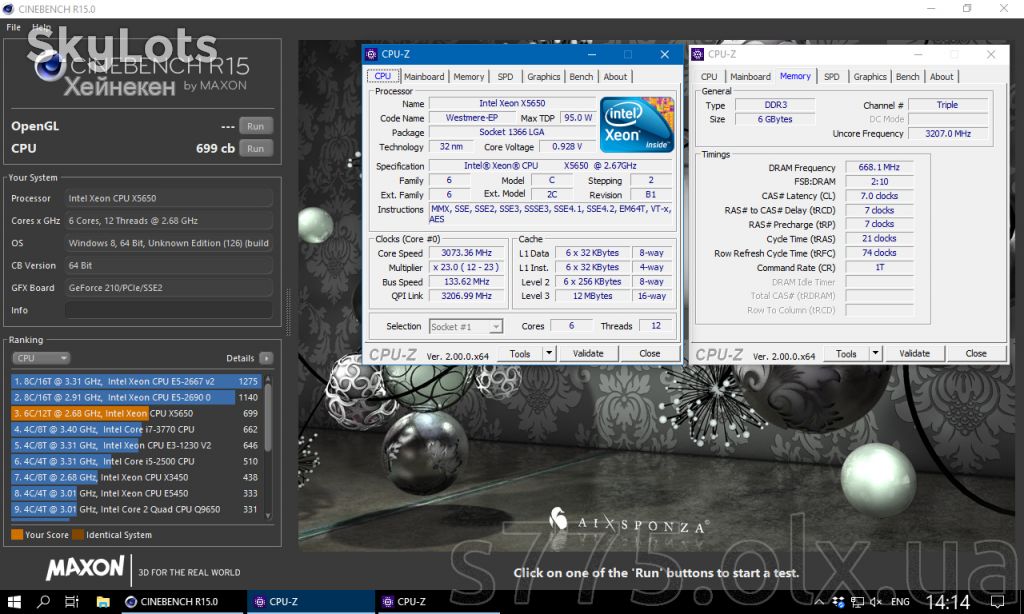Select ranking row Intel Xeon CPU E5-2667 v2

tap(136, 381)
